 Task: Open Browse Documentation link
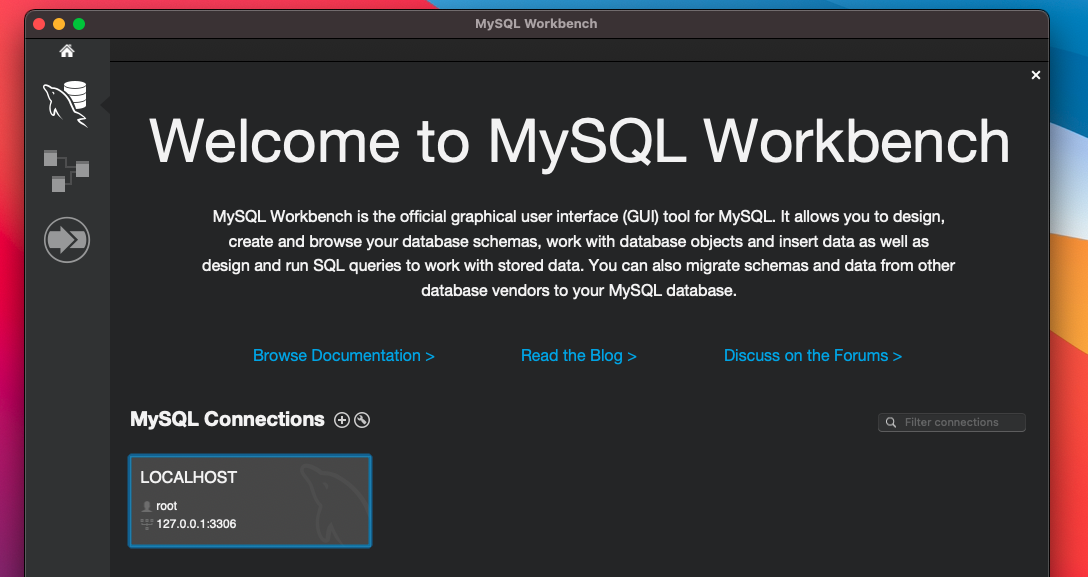[343, 356]
